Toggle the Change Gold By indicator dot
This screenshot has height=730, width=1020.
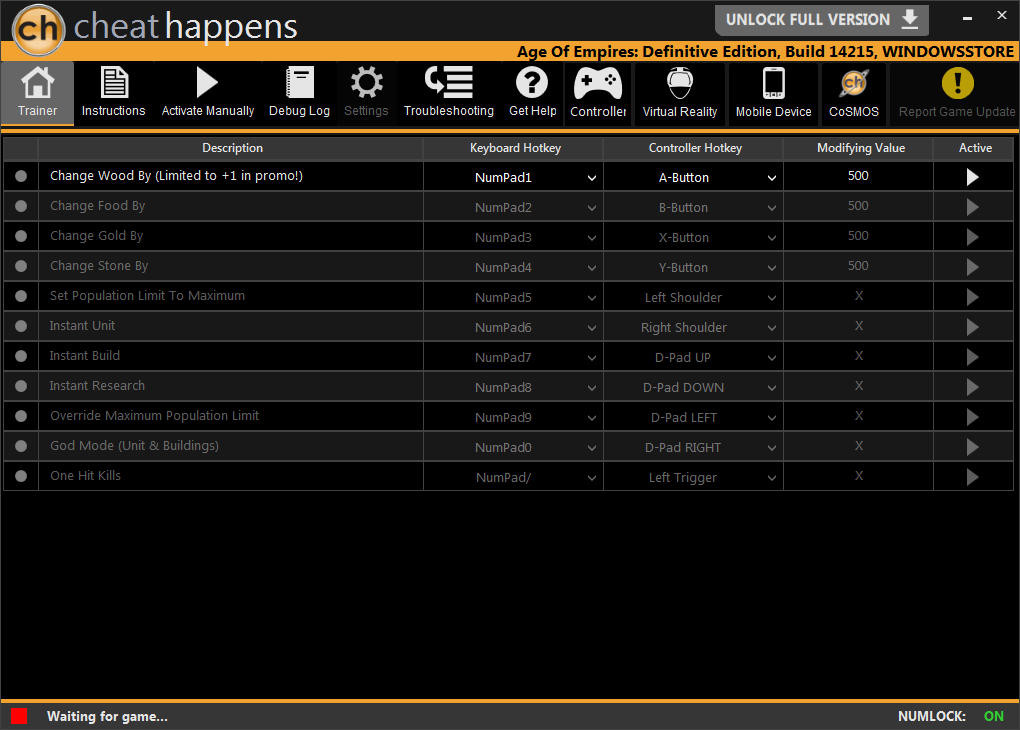tap(21, 236)
